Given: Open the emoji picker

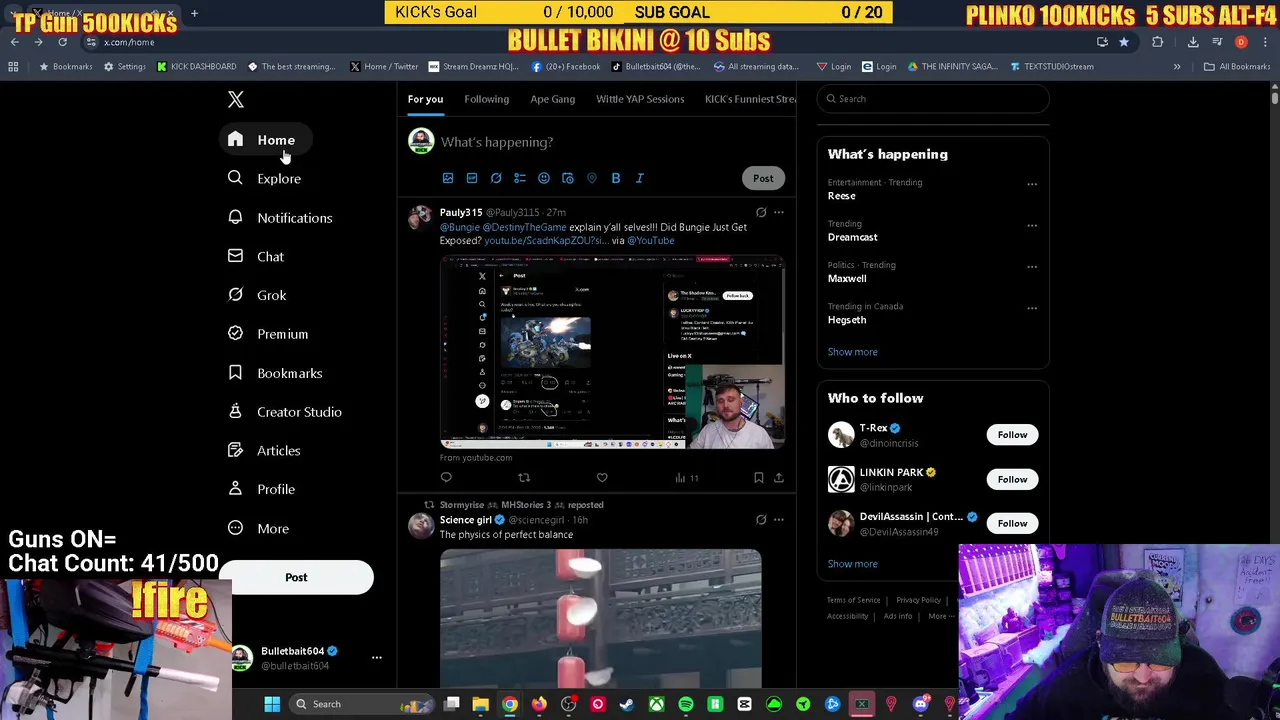Looking at the screenshot, I should tap(544, 178).
